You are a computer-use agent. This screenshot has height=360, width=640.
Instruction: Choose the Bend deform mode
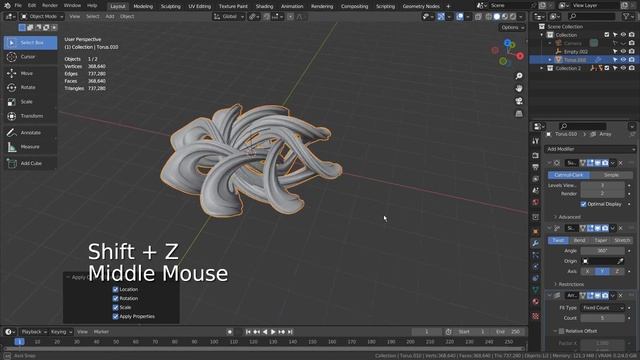point(580,240)
